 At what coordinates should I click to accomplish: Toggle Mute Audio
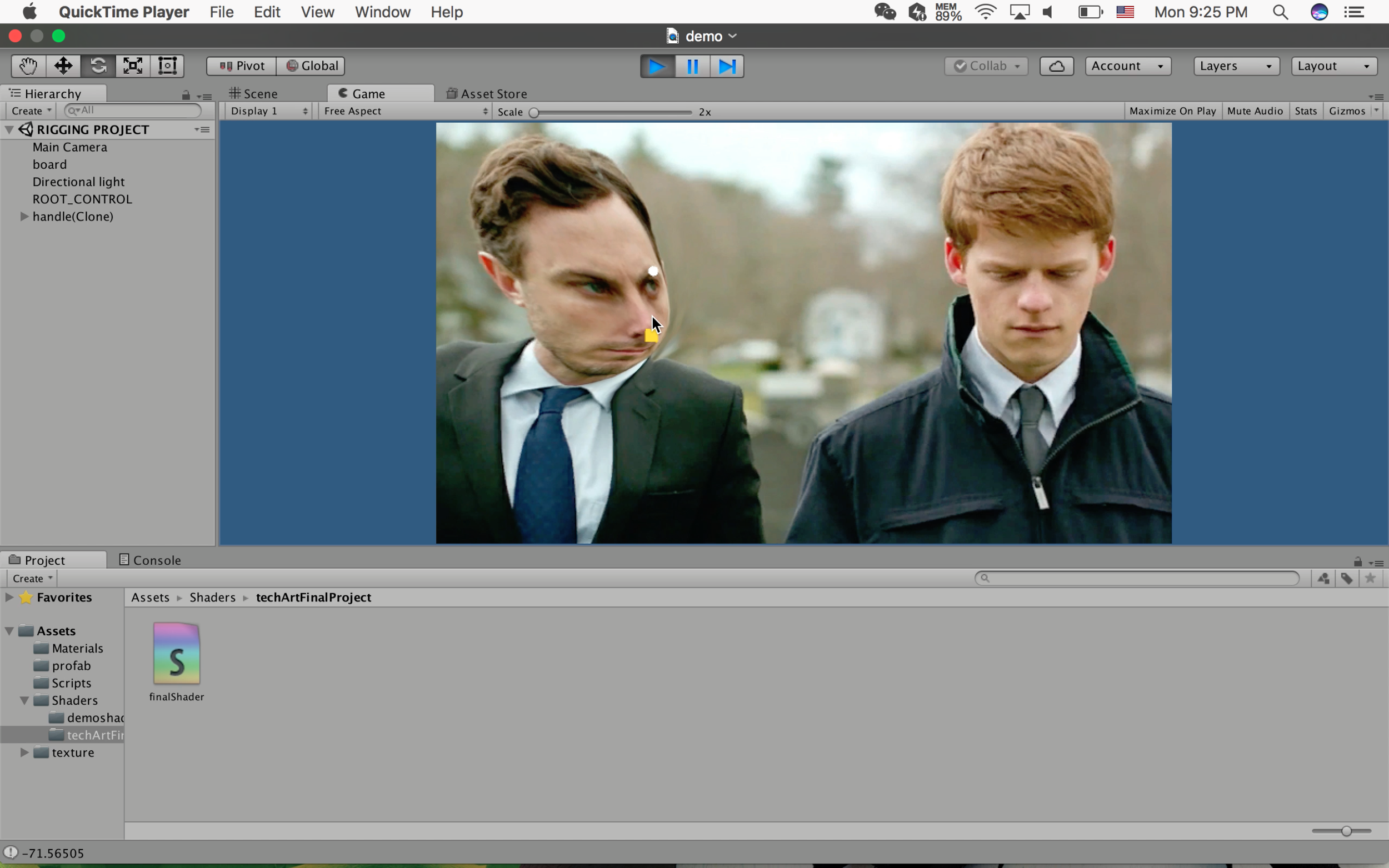1255,112
